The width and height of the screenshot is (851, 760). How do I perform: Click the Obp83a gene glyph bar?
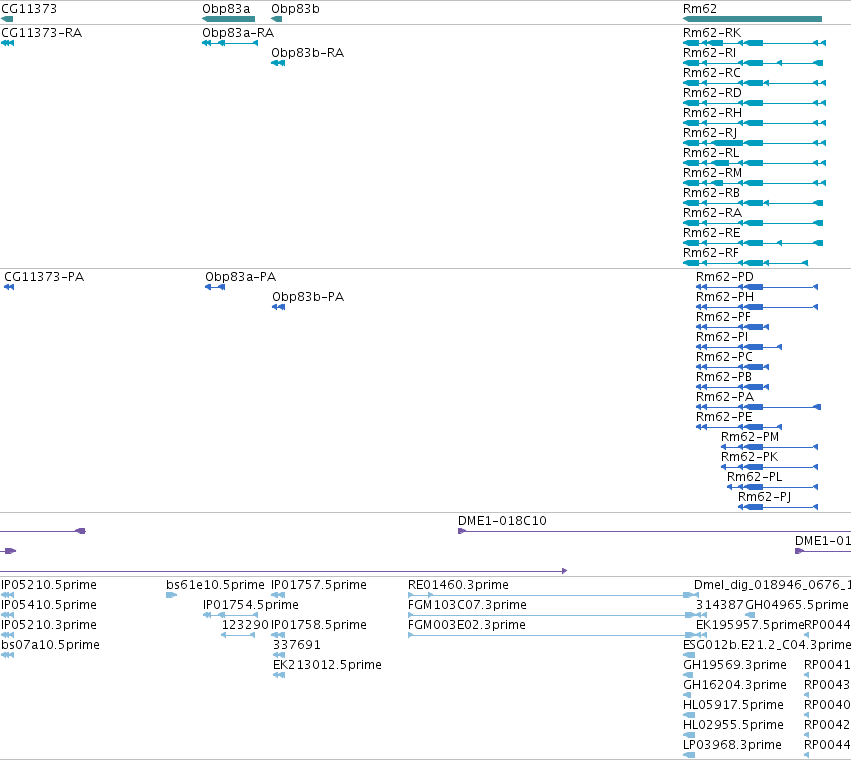[228, 19]
